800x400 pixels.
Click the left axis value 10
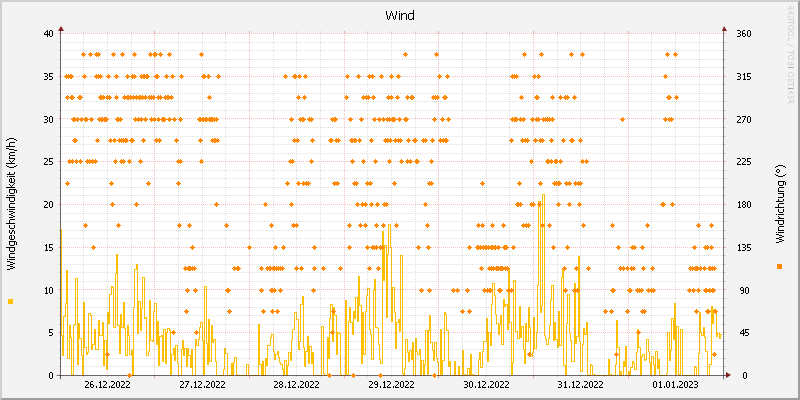click(49, 290)
